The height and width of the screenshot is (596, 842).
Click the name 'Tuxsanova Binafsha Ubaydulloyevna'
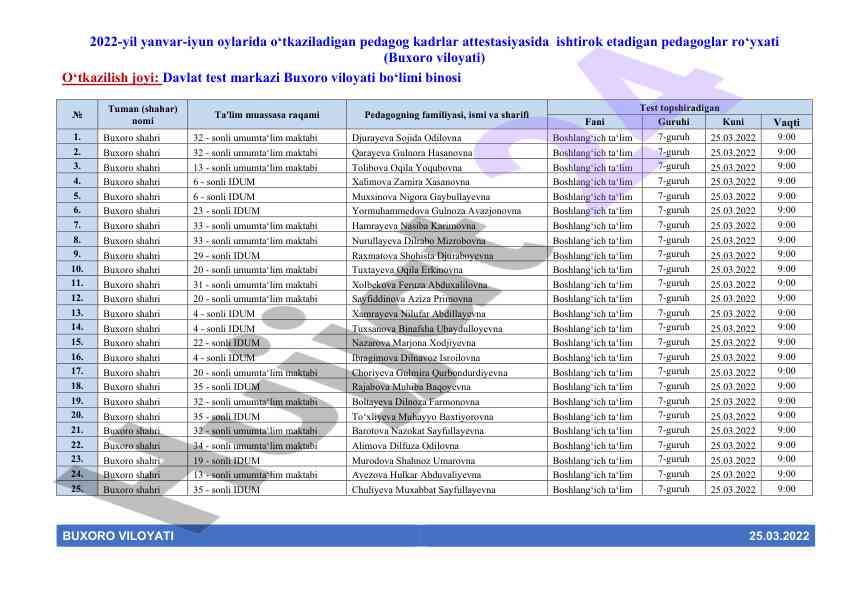[x=427, y=329]
